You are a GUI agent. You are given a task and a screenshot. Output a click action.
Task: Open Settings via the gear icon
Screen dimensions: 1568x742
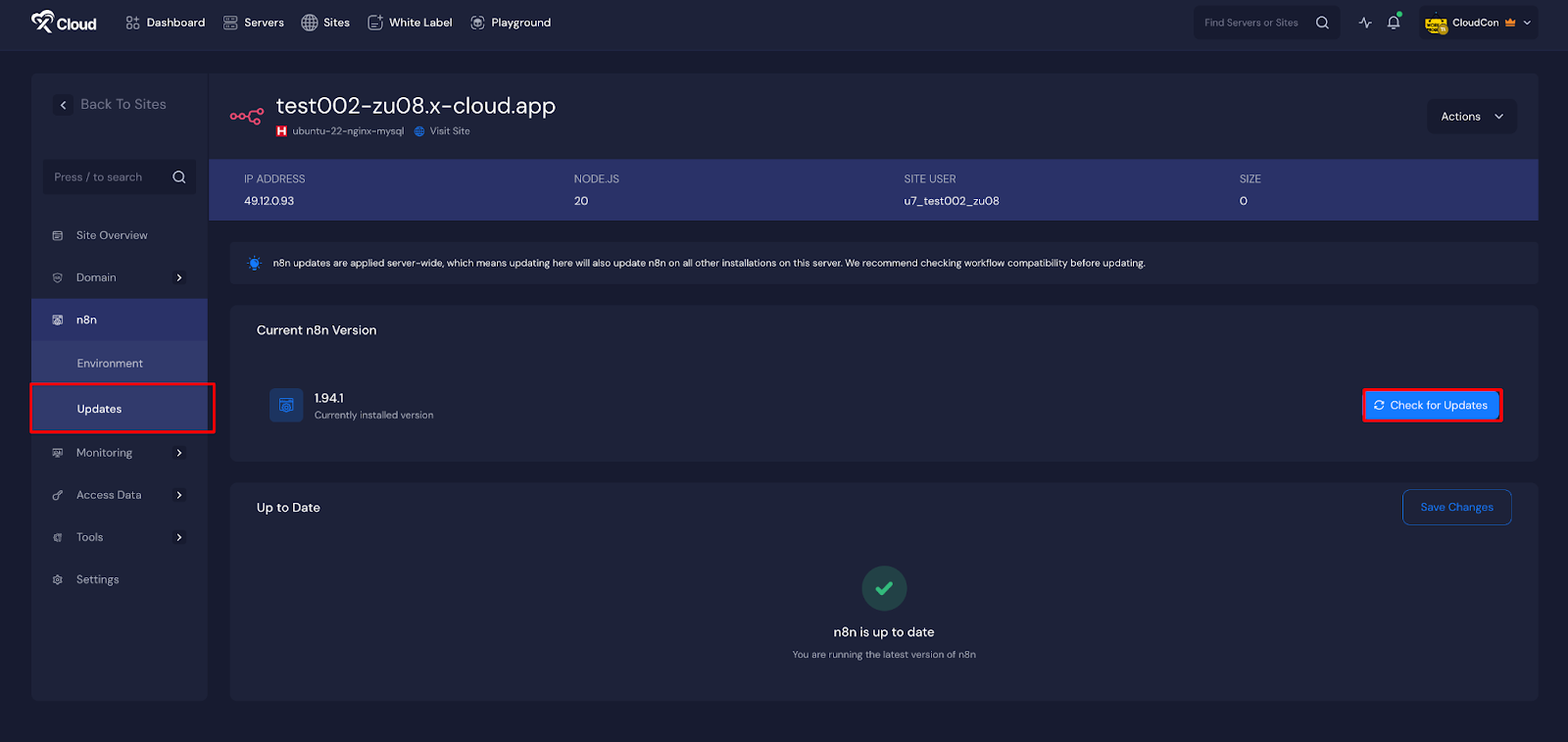pyautogui.click(x=59, y=578)
